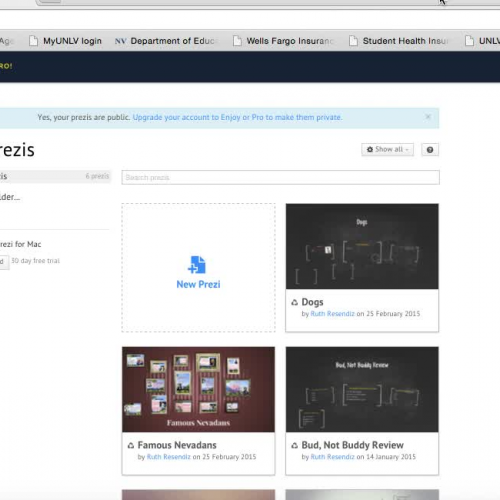
Task: Open the Dogs prezi thumbnail
Action: pyautogui.click(x=362, y=246)
